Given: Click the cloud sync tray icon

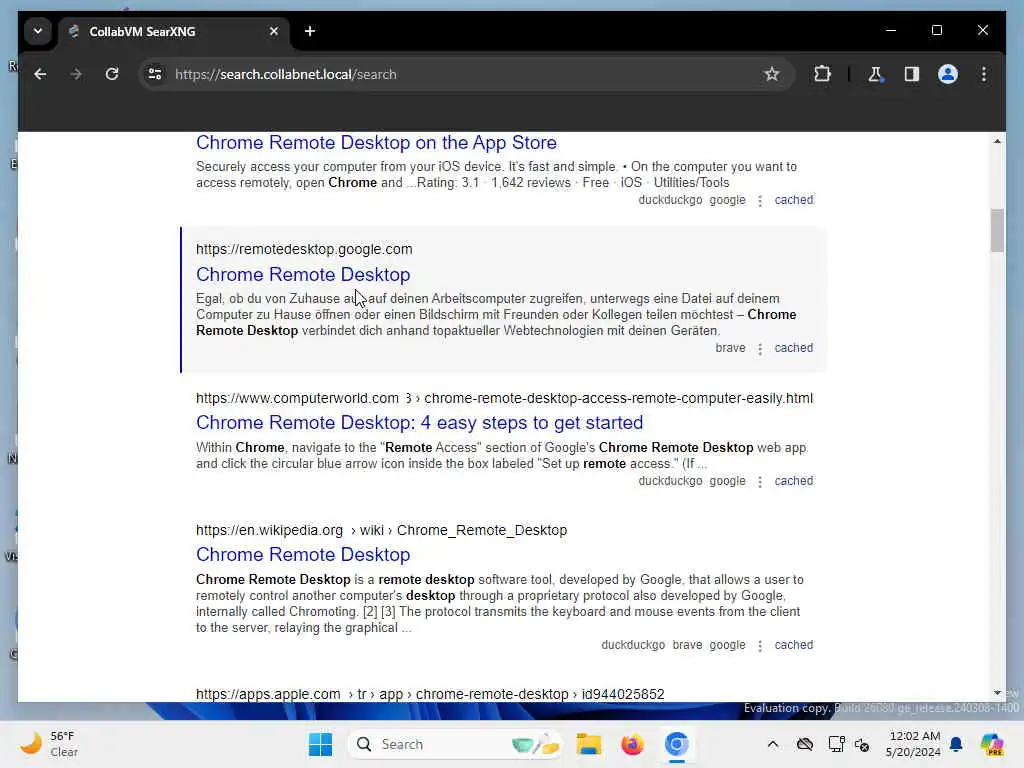Looking at the screenshot, I should [x=805, y=744].
